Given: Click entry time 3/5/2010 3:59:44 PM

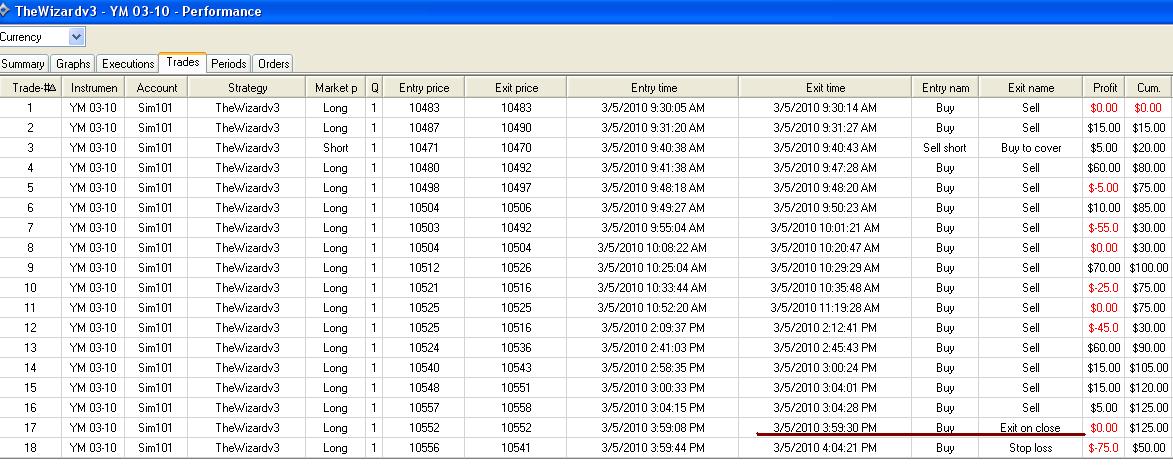Looking at the screenshot, I should click(x=653, y=448).
